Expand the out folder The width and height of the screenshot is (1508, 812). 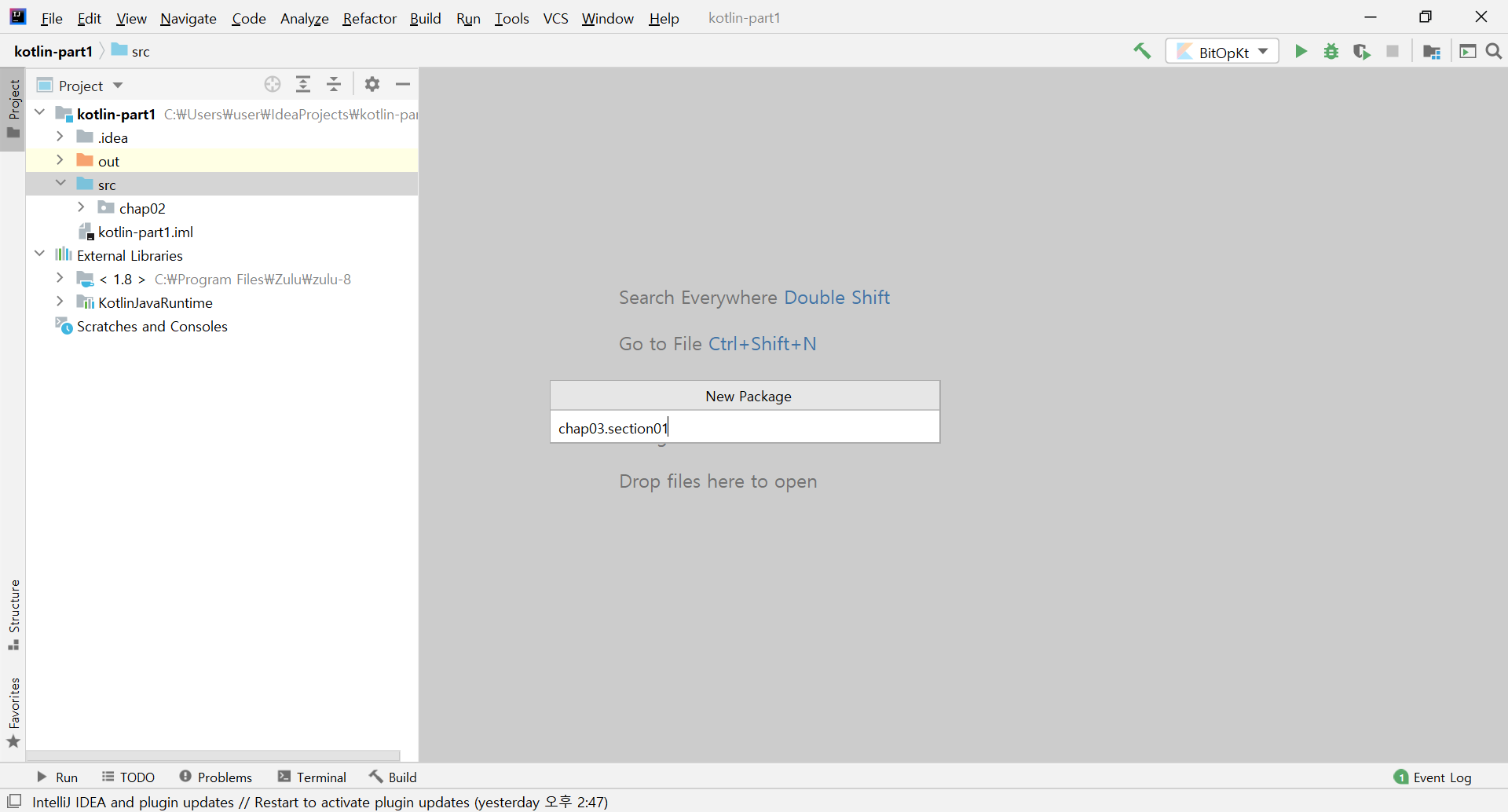60,160
